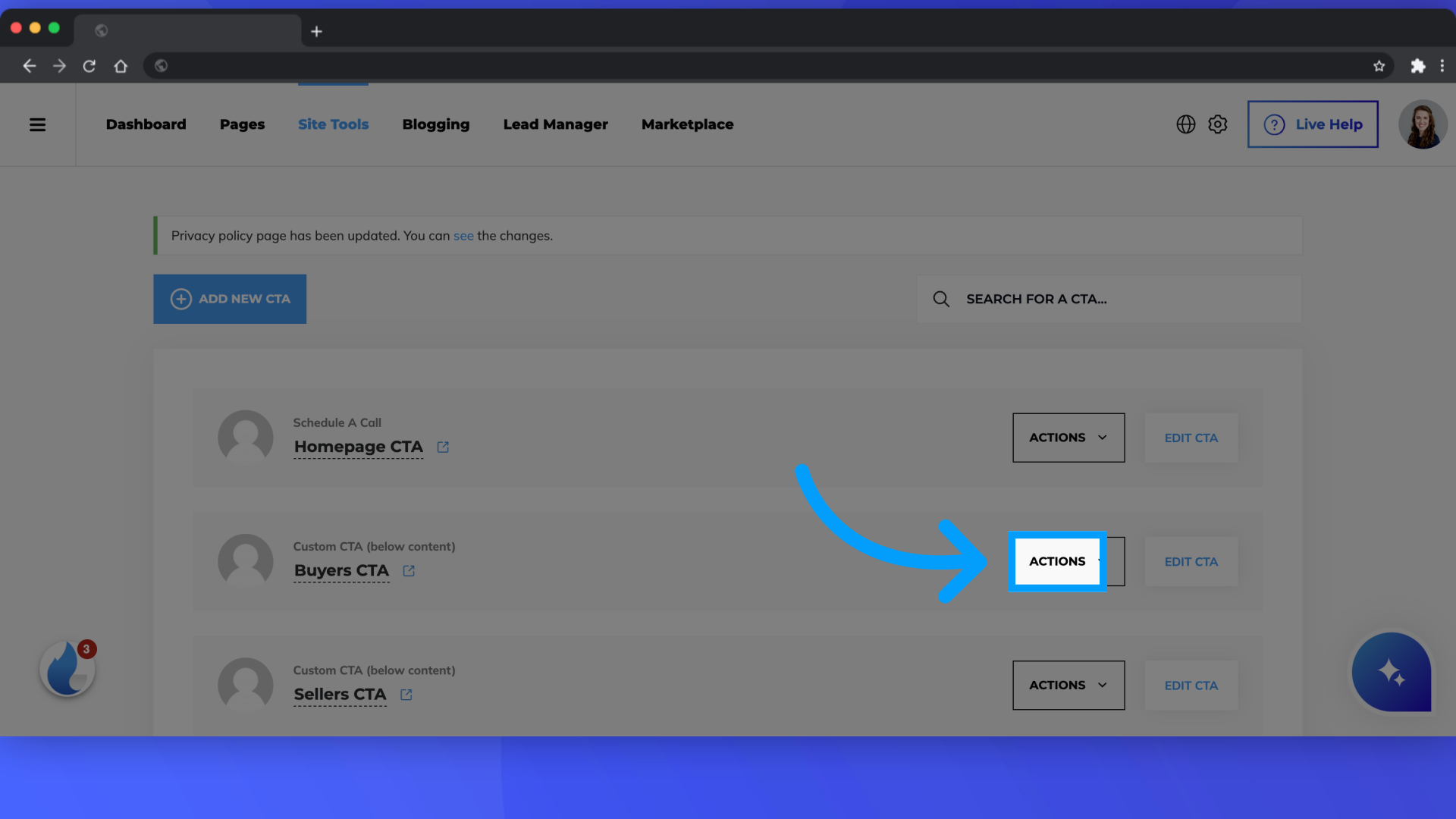Go forward in browser history

coord(59,66)
